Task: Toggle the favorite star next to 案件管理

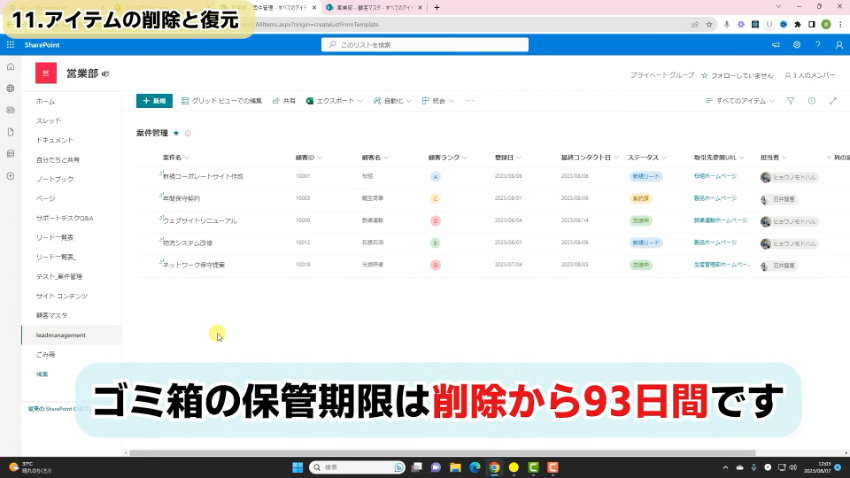Action: pyautogui.click(x=177, y=132)
